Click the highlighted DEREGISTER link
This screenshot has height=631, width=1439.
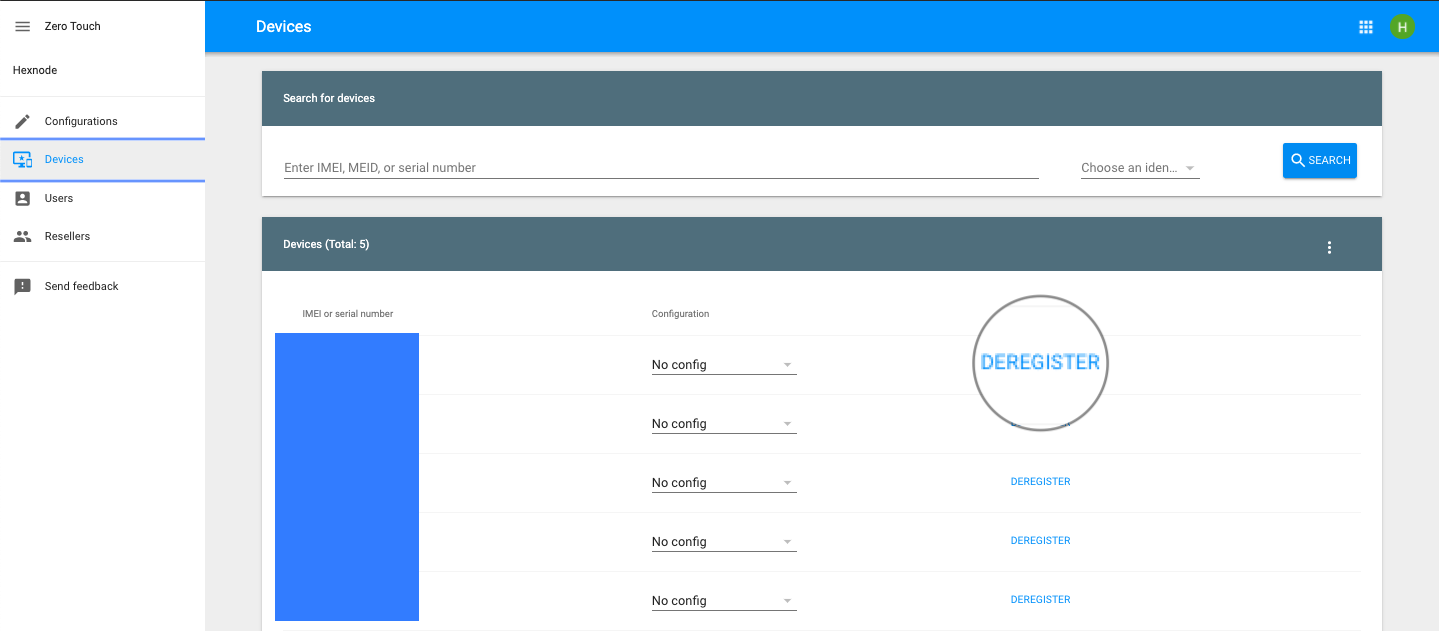pyautogui.click(x=1040, y=361)
